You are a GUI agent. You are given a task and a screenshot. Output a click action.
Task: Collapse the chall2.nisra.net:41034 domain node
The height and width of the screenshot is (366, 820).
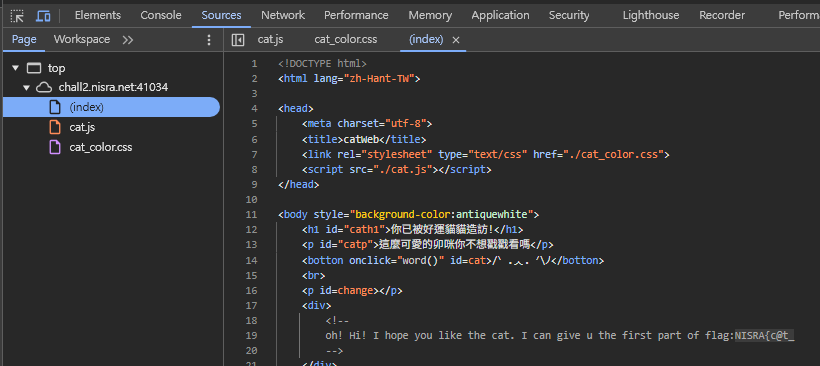(27, 88)
